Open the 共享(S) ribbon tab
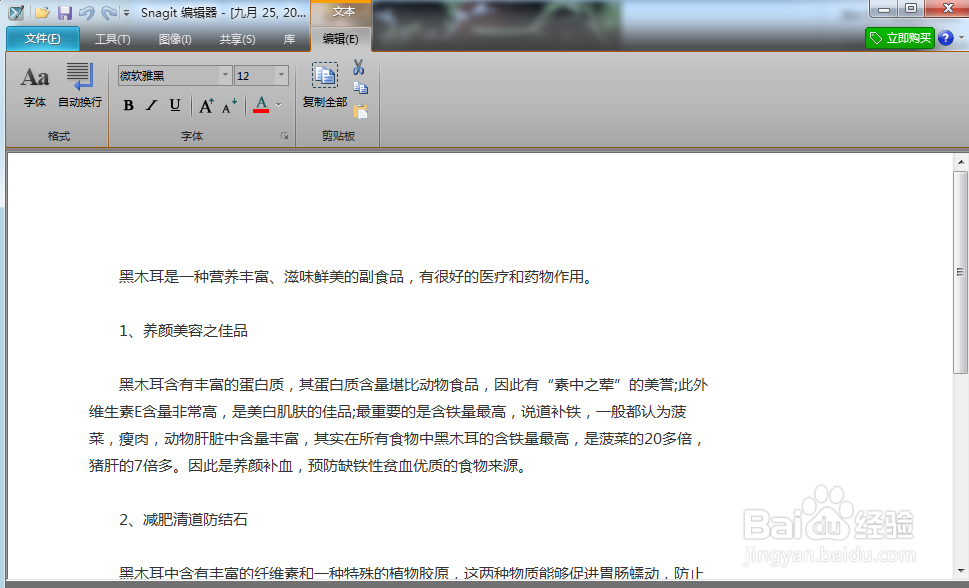The width and height of the screenshot is (969, 588). click(237, 39)
